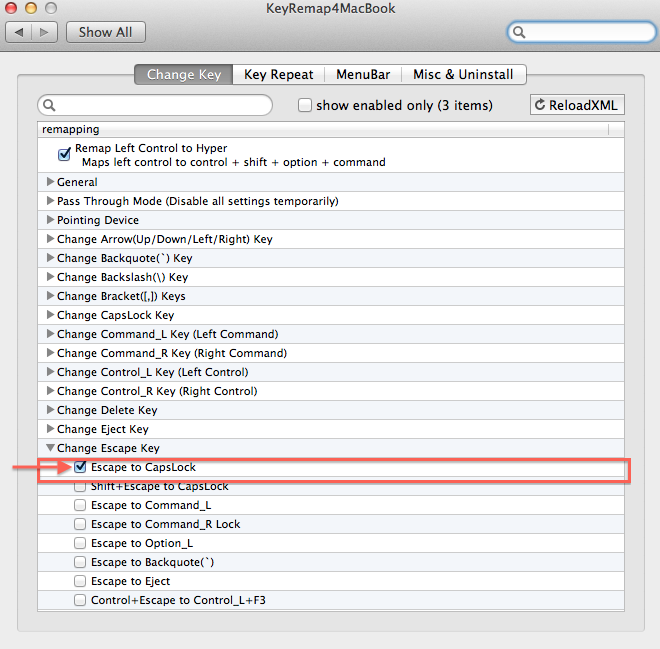Screen dimensions: 660x649
Task: Open the Misc & Uninstall tab
Action: tap(463, 74)
